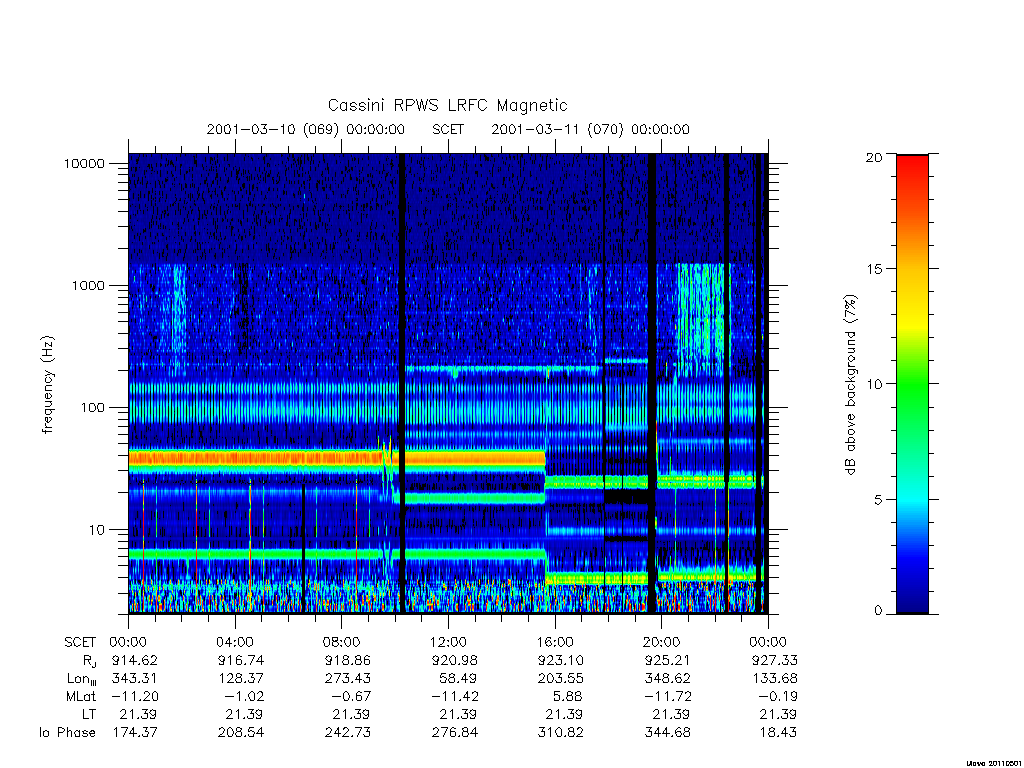The image size is (1024, 768).
Task: Click the 04:00 SCET time label
Action: [235, 642]
